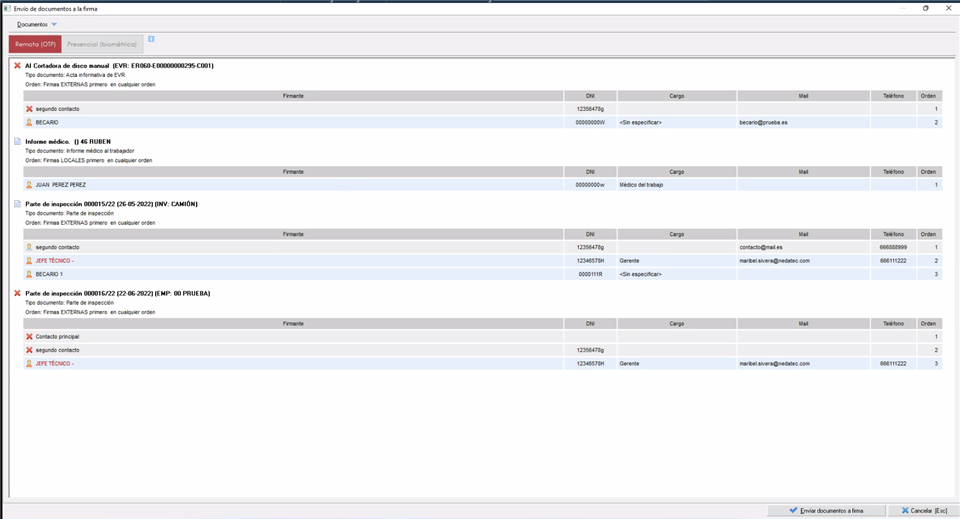Select the JUAN PEREZ PEREZ signer name
Image resolution: width=960 pixels, height=519 pixels.
(x=61, y=185)
